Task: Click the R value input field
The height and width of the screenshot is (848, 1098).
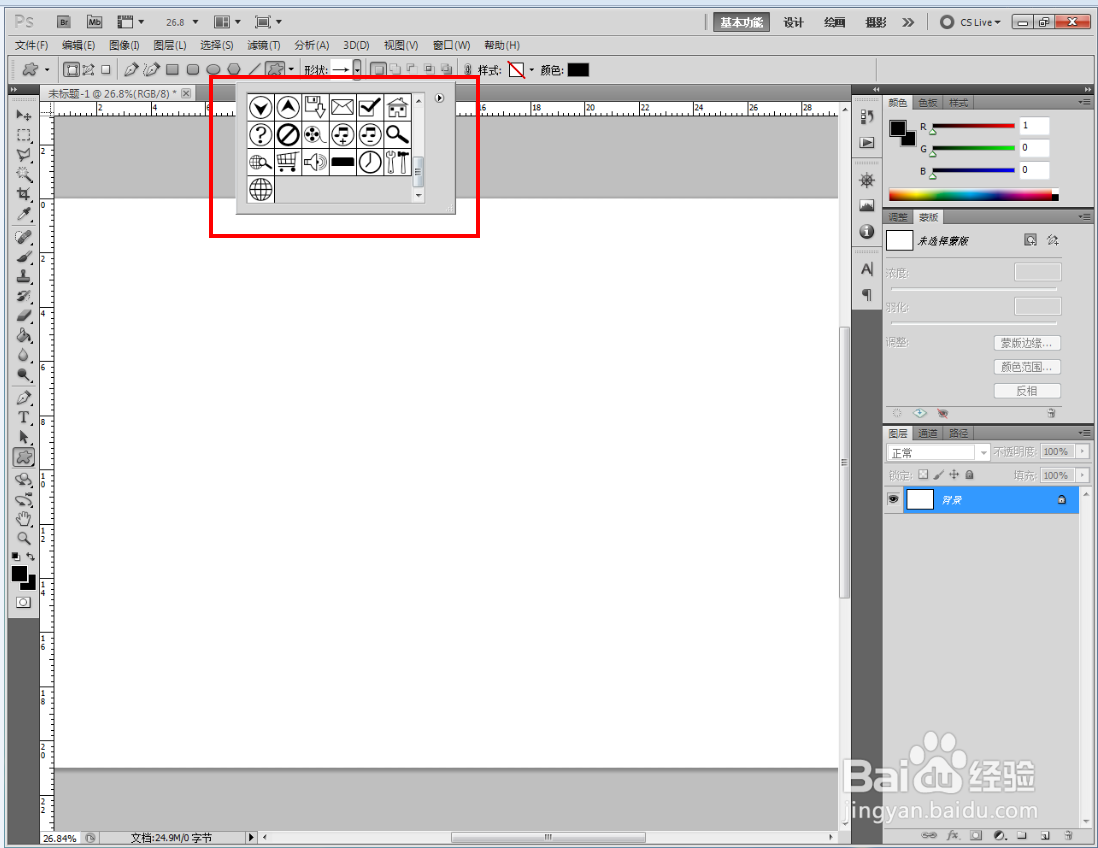Action: 1034,126
